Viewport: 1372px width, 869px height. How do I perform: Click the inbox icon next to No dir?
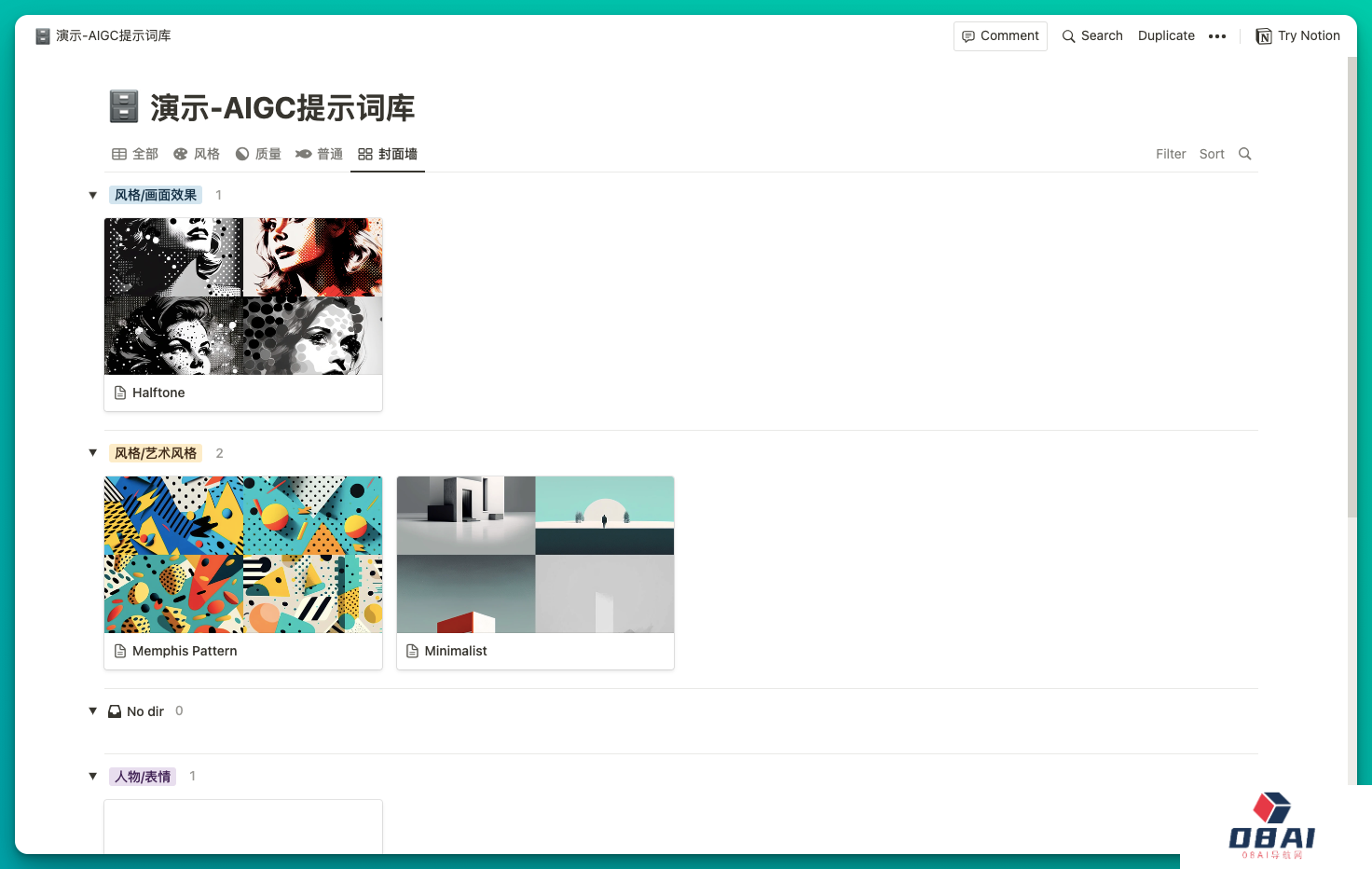[x=115, y=711]
